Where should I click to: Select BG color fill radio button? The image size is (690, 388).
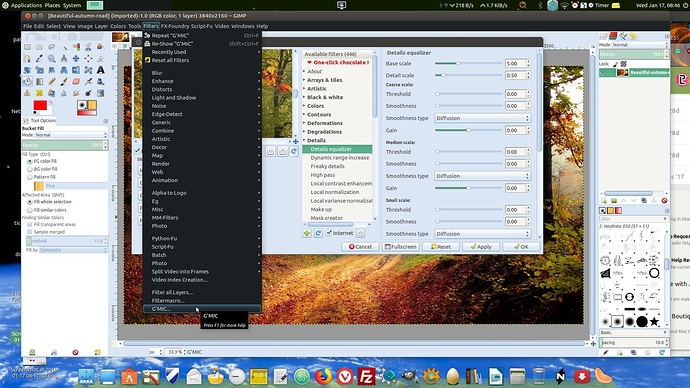(30, 169)
